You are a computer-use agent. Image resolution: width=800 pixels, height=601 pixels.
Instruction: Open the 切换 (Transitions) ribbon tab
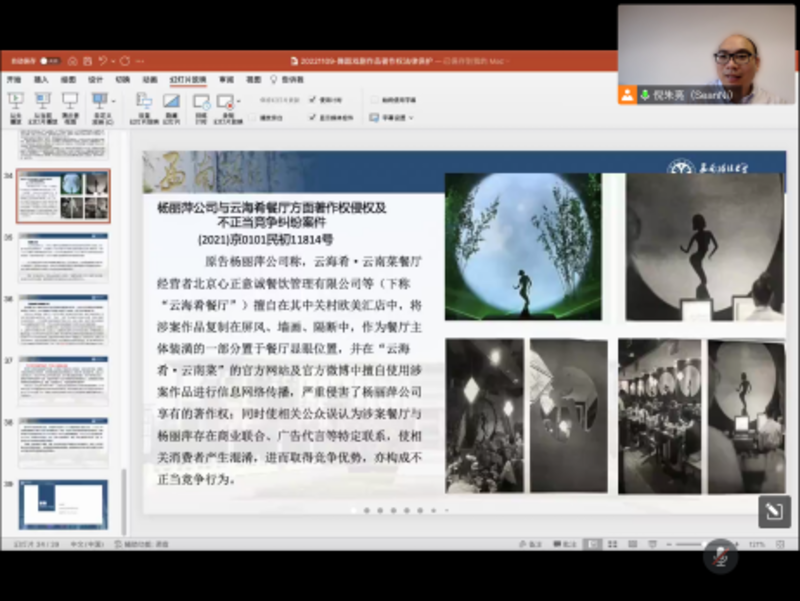122,80
